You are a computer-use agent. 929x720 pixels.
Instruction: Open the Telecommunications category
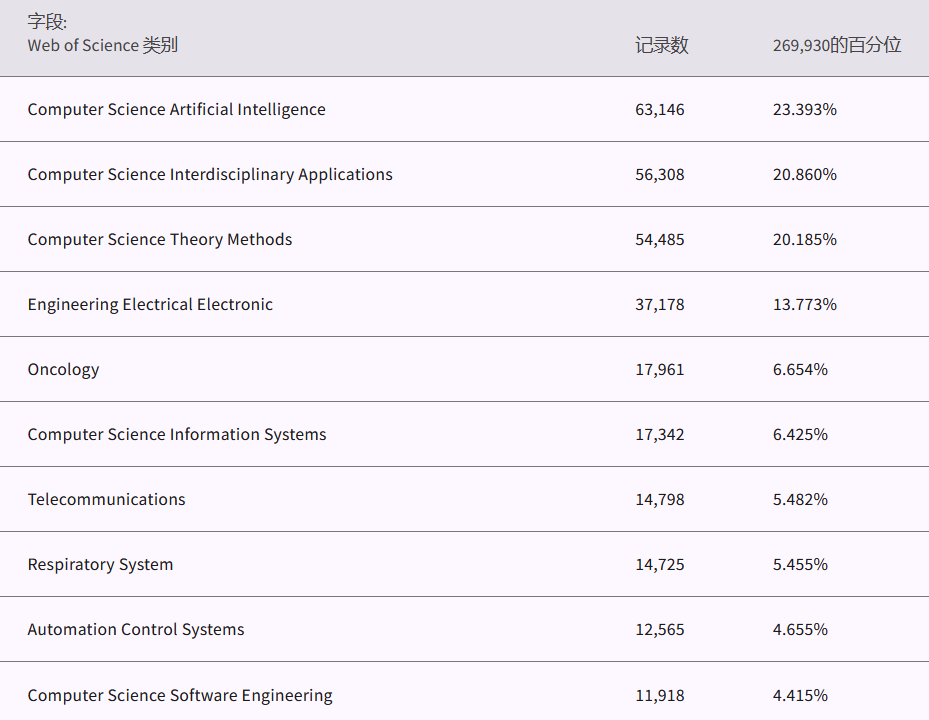click(106, 500)
